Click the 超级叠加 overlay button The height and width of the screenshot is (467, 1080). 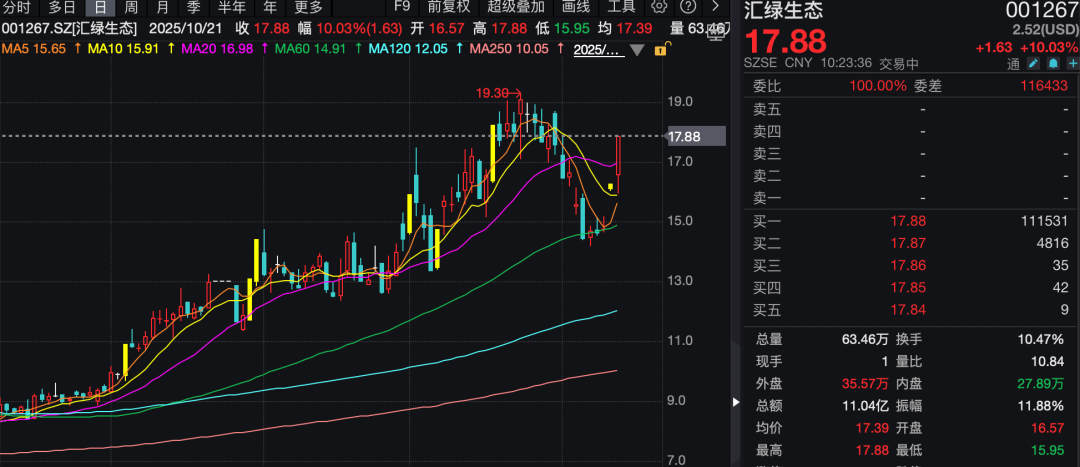point(515,7)
